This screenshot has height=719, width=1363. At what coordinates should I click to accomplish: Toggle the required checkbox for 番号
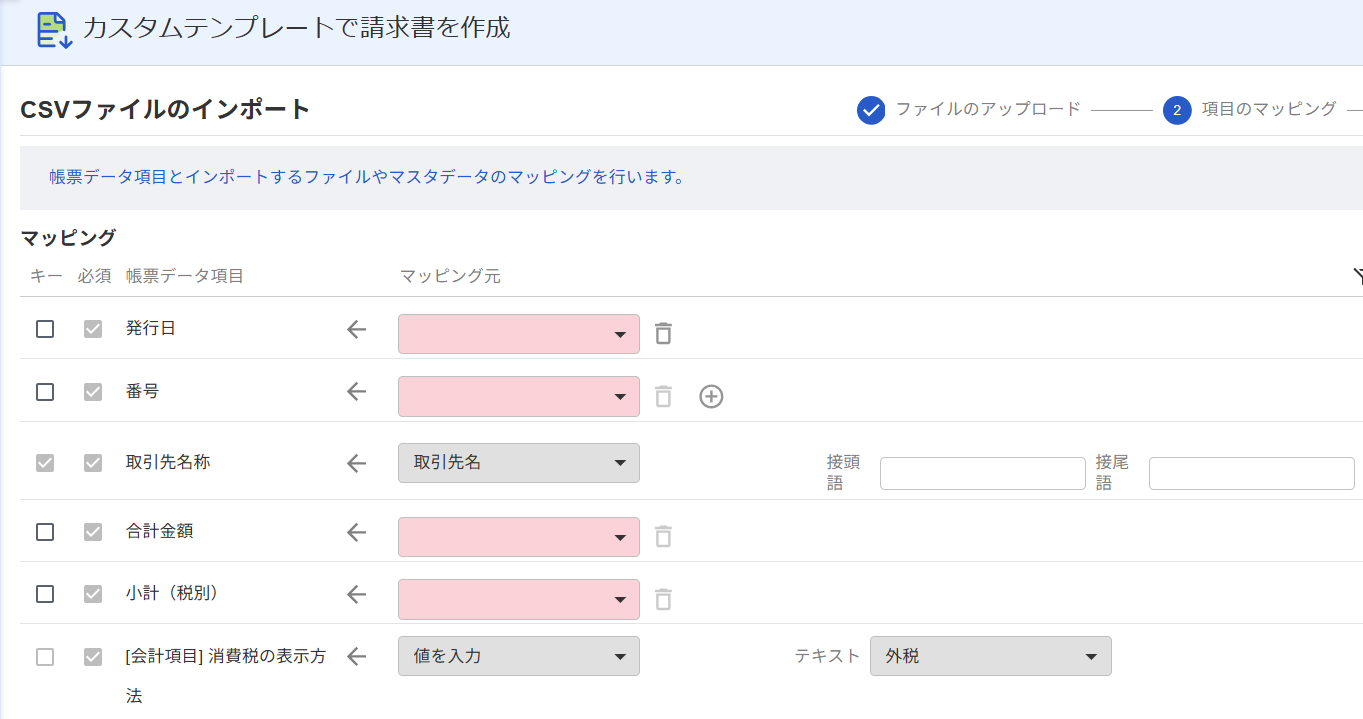pos(93,392)
